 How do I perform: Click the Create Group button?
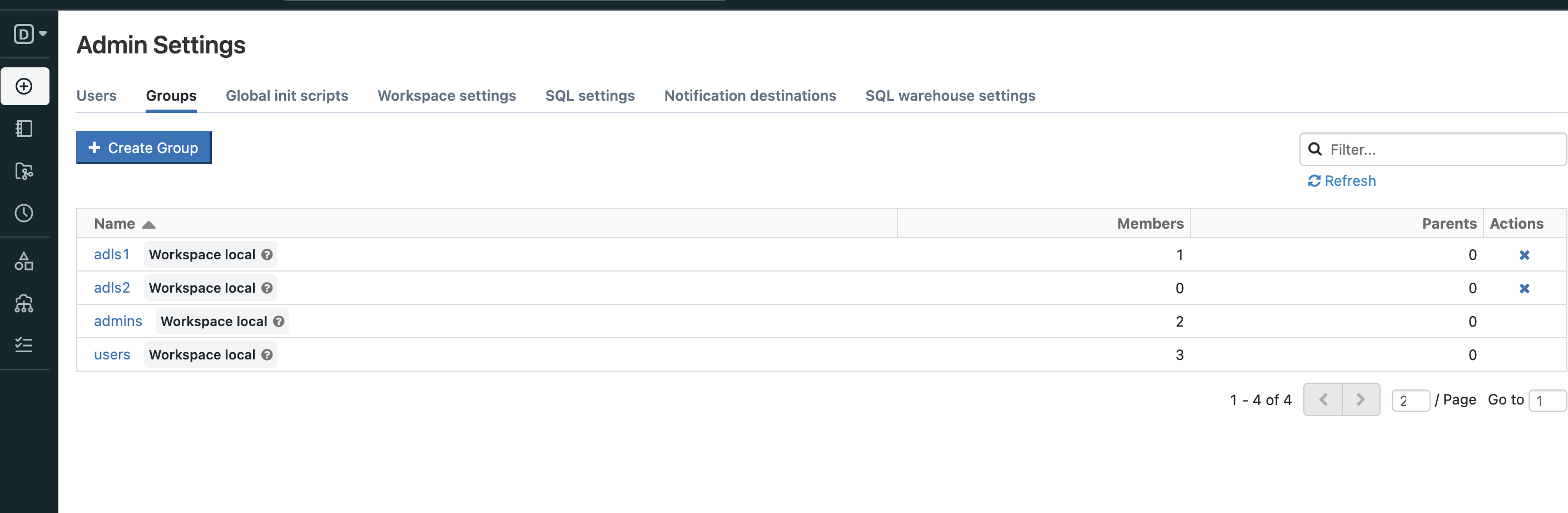point(143,148)
